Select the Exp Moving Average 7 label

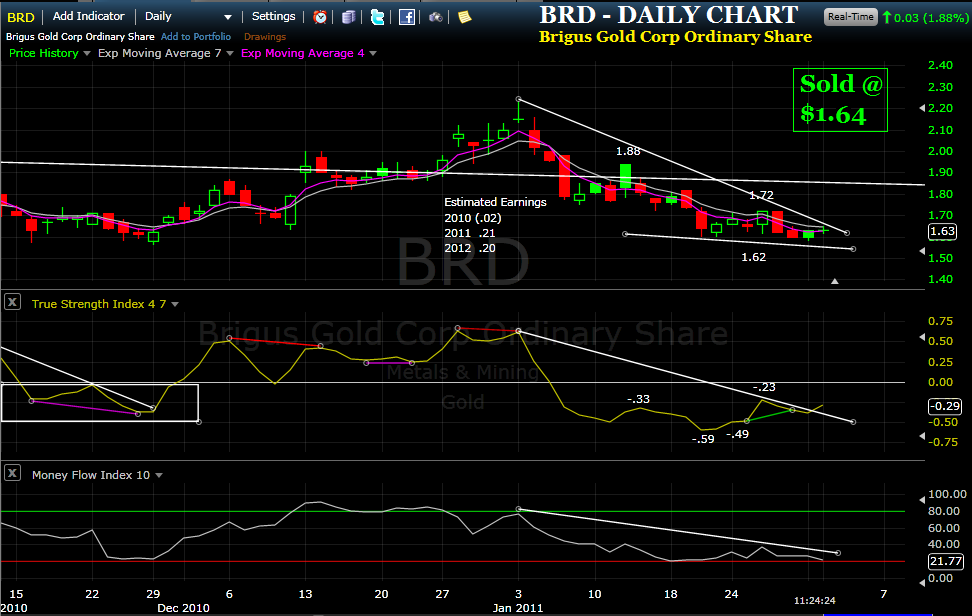coord(159,53)
